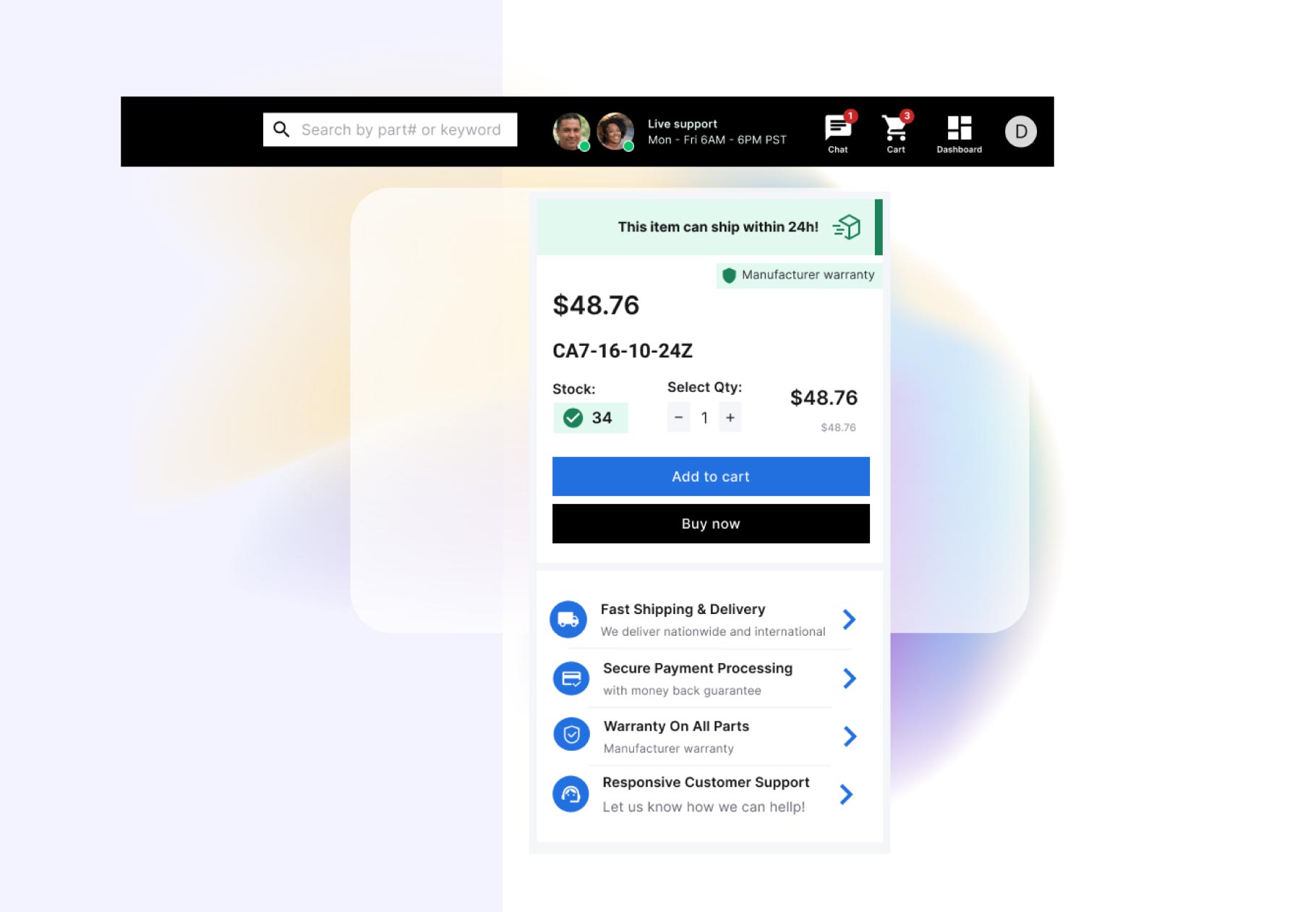Expand Responsive Customer Support chevron

click(x=846, y=794)
